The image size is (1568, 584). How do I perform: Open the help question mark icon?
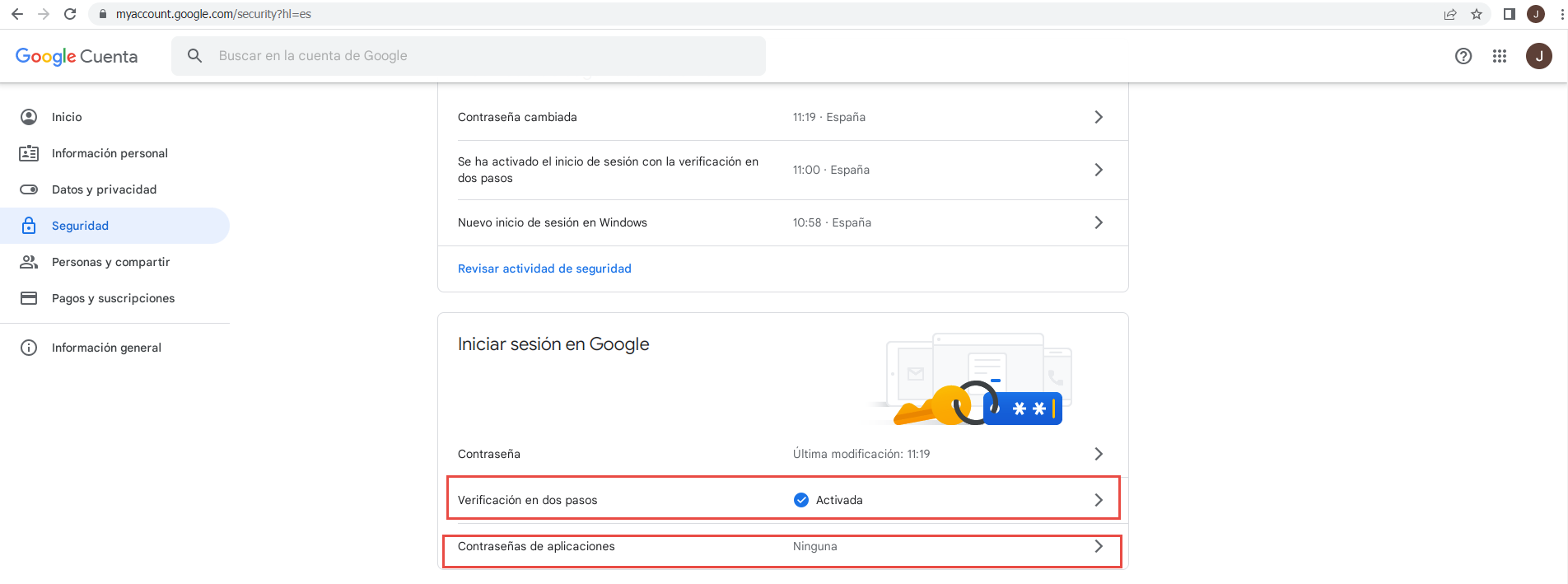point(1463,56)
